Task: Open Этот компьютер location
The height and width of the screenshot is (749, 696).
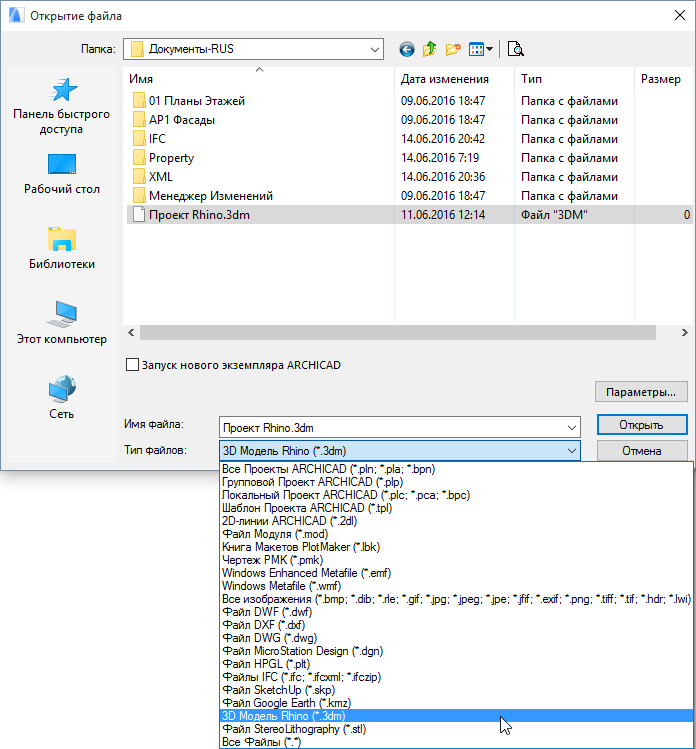Action: click(62, 323)
